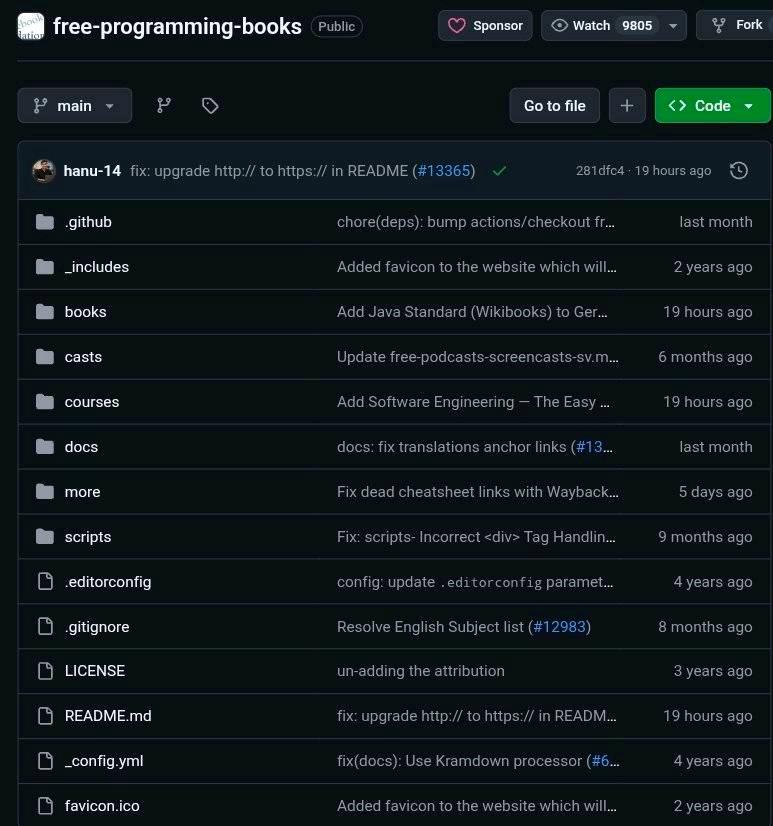This screenshot has width=773, height=826.
Task: Click commit message 'un-adding the attribution'
Action: 420,671
